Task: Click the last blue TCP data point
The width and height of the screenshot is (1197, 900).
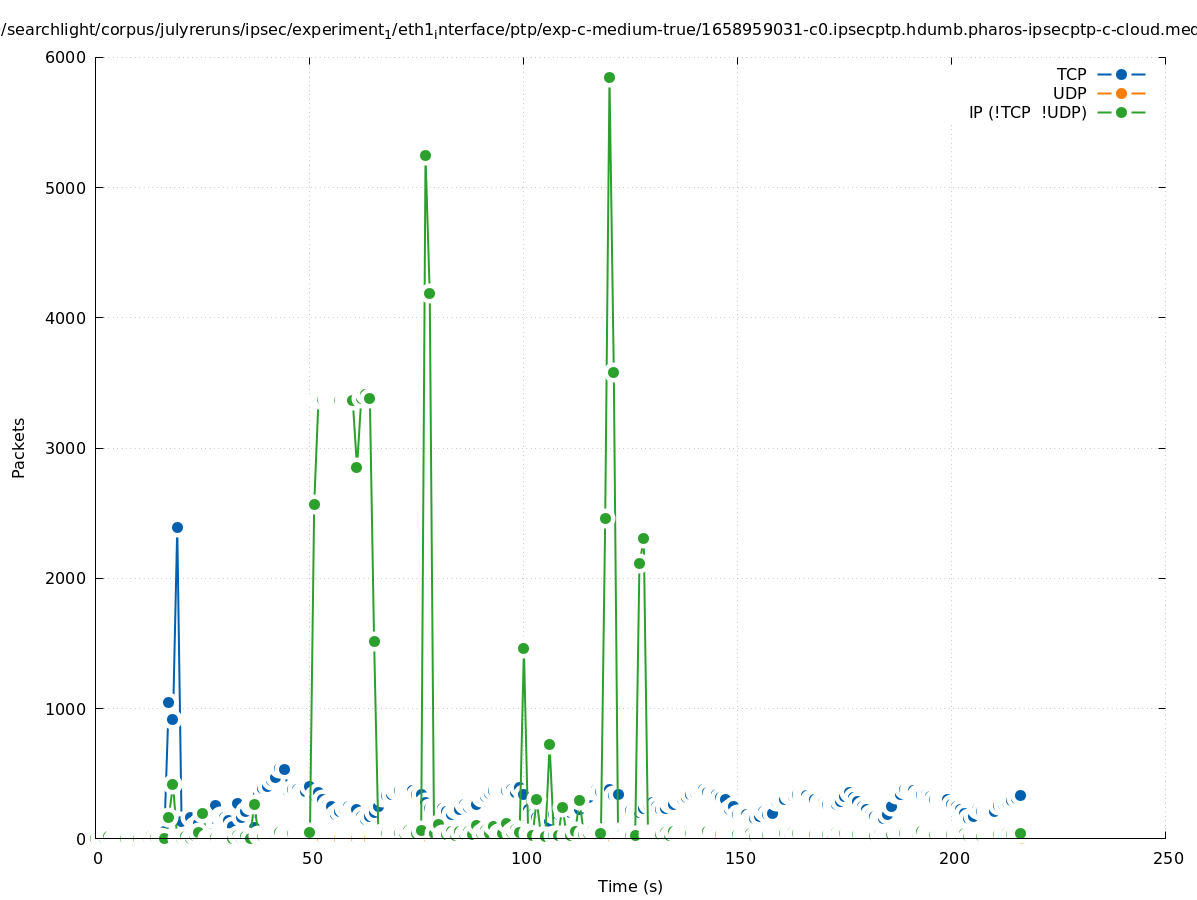Action: point(1020,795)
